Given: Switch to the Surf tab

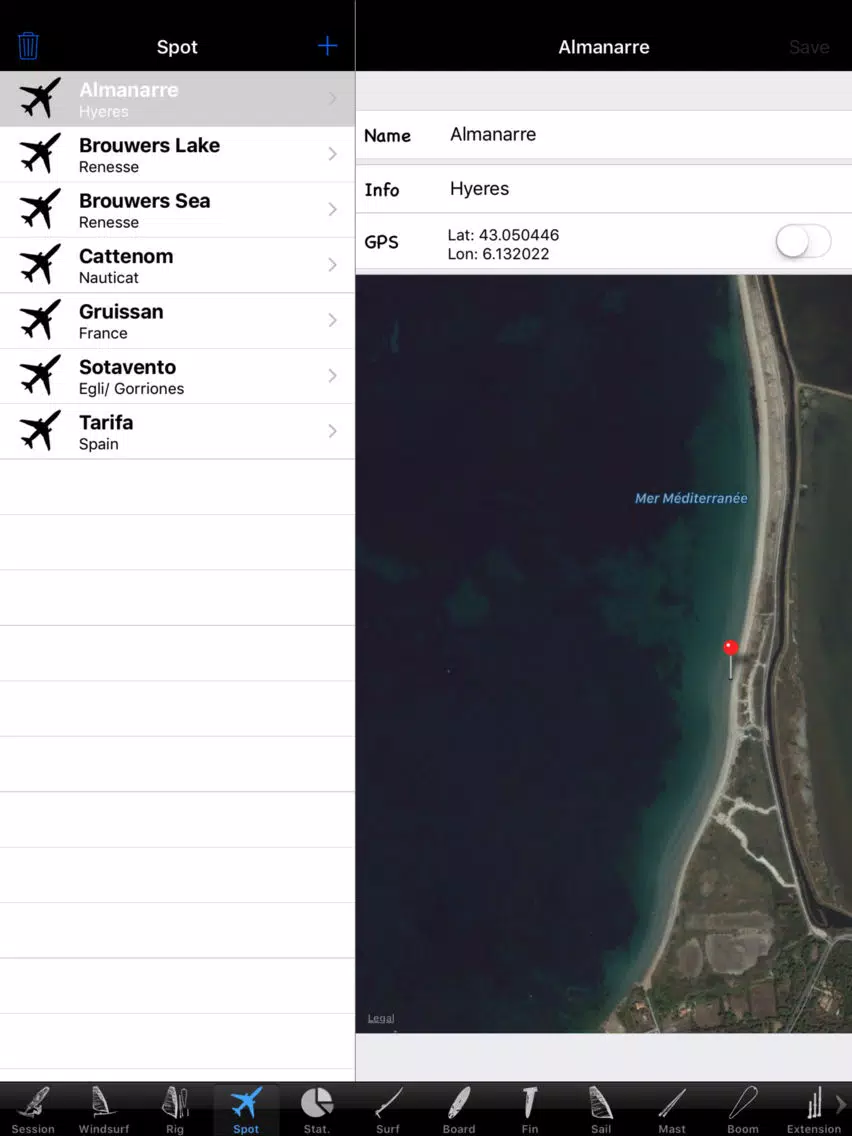Looking at the screenshot, I should [388, 1109].
